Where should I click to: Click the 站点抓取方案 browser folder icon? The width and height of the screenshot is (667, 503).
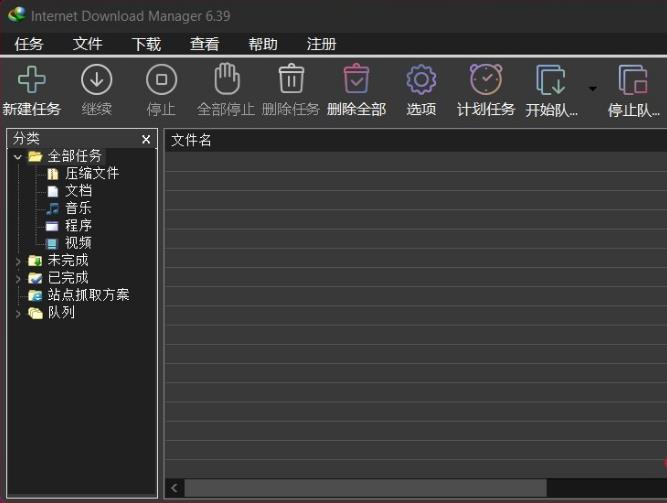coord(35,295)
